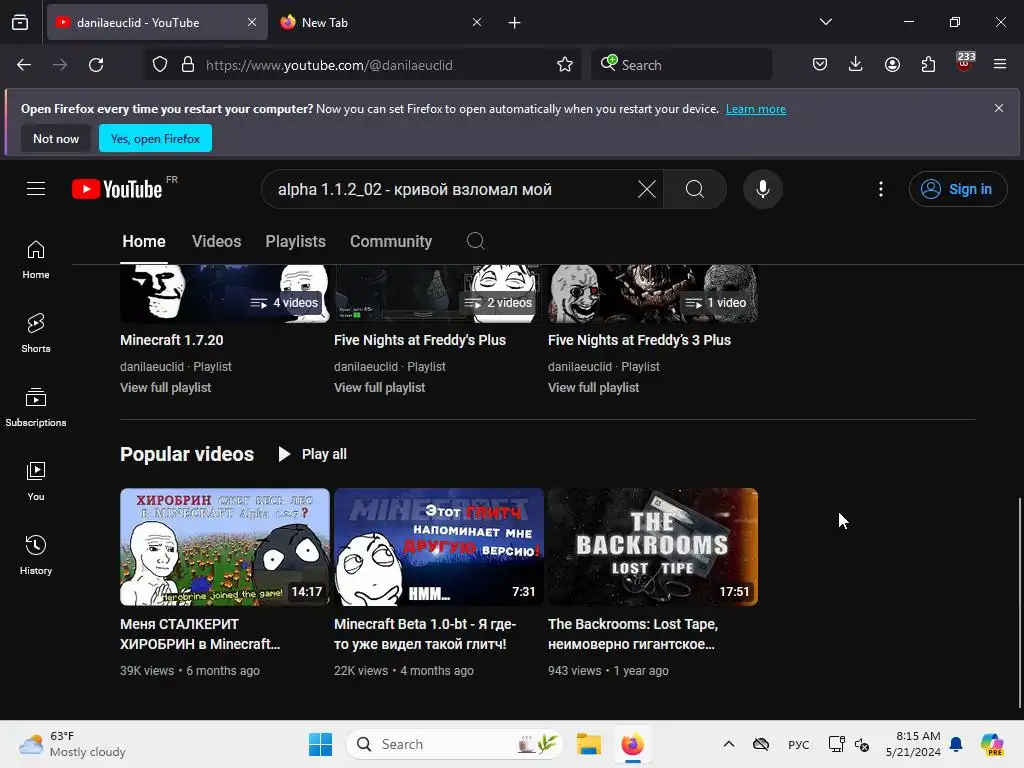Go to Home in YouTube sidebar
This screenshot has width=1024, height=768.
point(36,259)
